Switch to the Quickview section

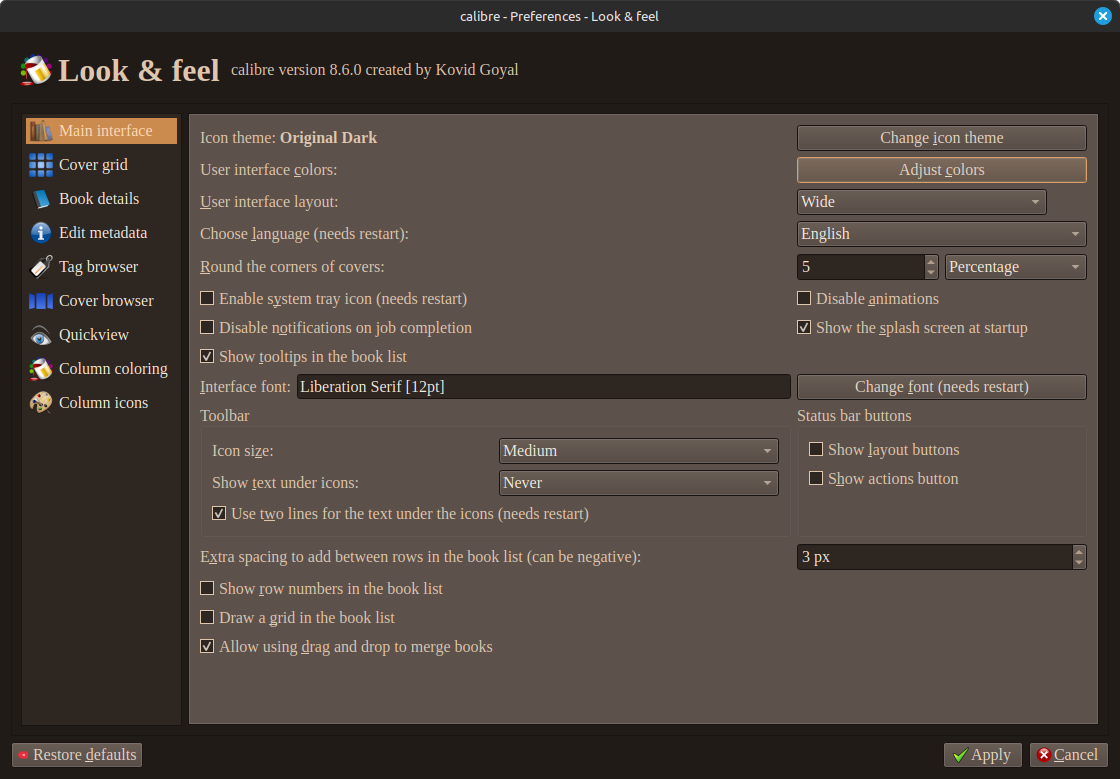click(101, 335)
